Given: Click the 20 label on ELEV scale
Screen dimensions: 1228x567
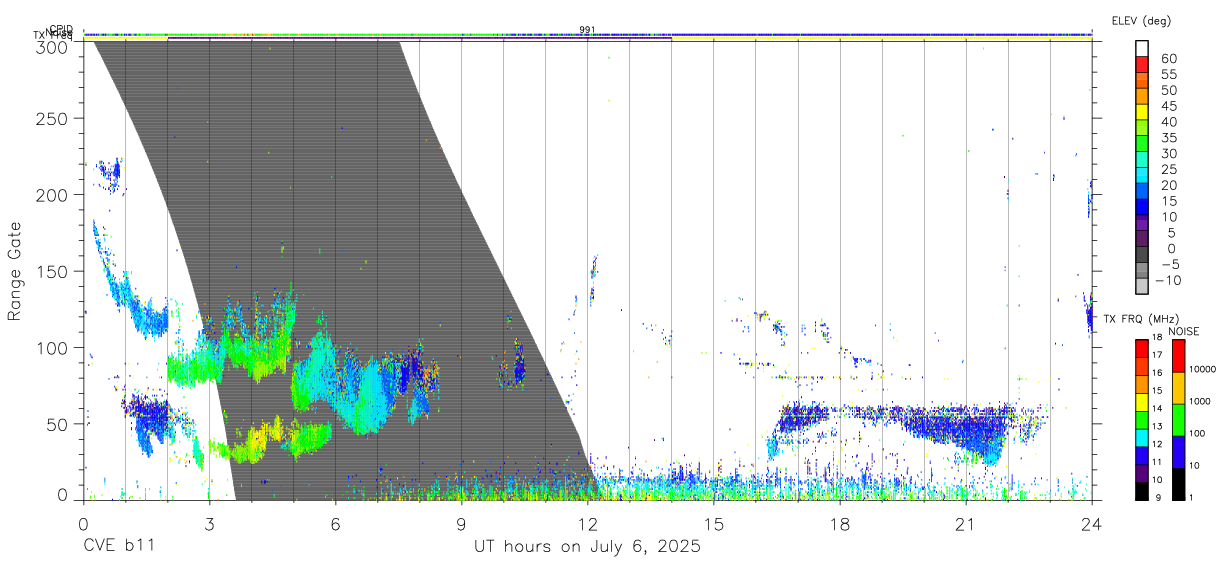Looking at the screenshot, I should [x=1168, y=185].
